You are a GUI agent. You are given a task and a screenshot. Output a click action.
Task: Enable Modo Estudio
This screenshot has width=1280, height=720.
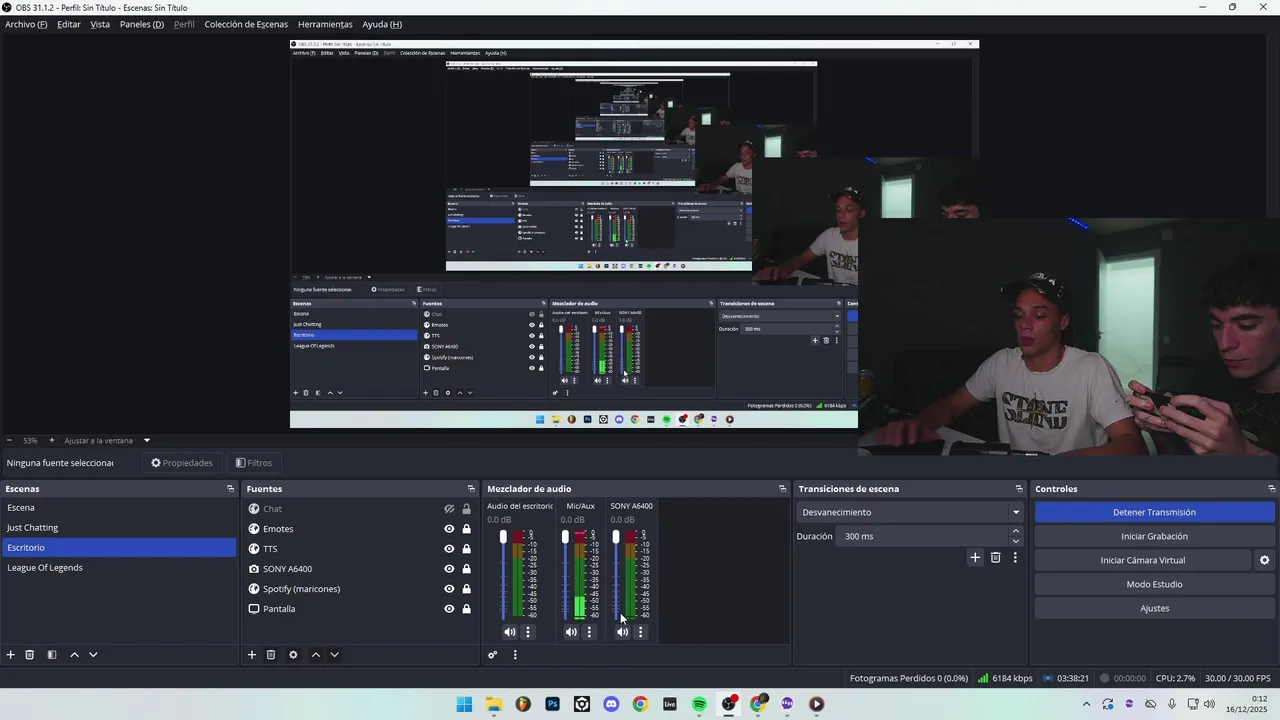click(x=1154, y=584)
